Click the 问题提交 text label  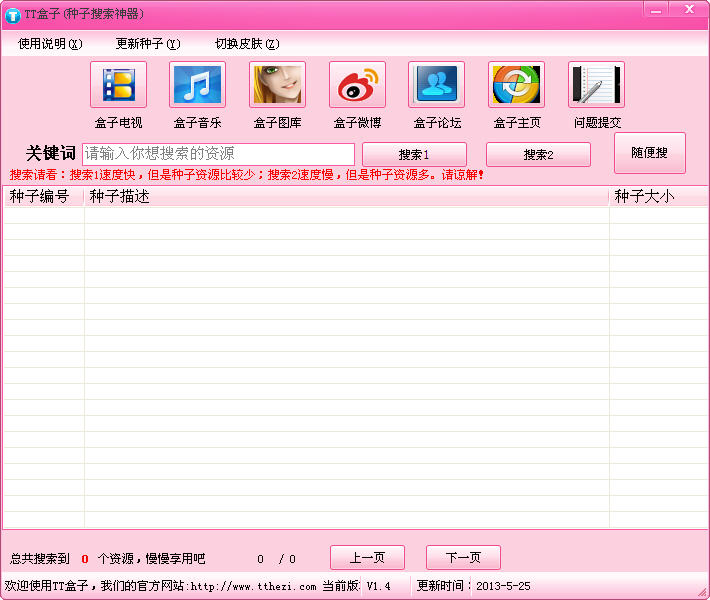tap(597, 123)
